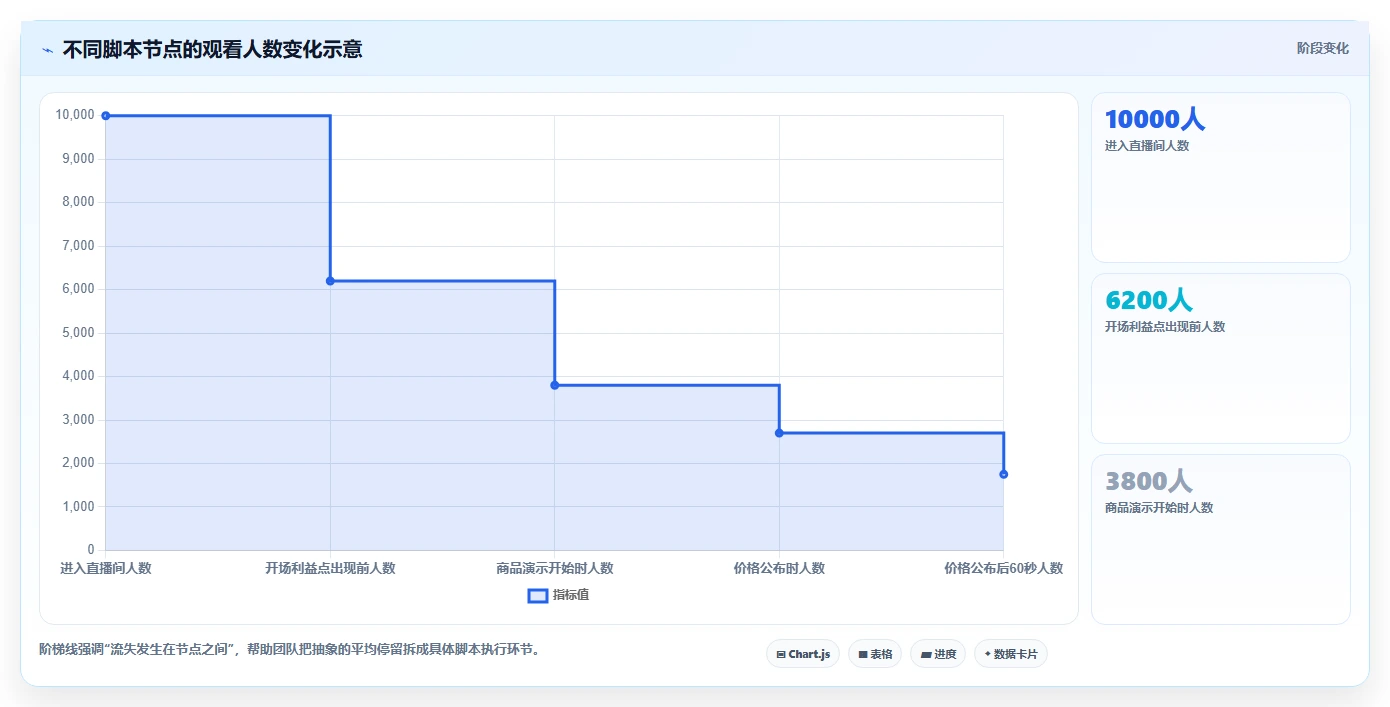Click the footer note about 阶梯线
Image resolution: width=1390 pixels, height=707 pixels.
[292, 649]
